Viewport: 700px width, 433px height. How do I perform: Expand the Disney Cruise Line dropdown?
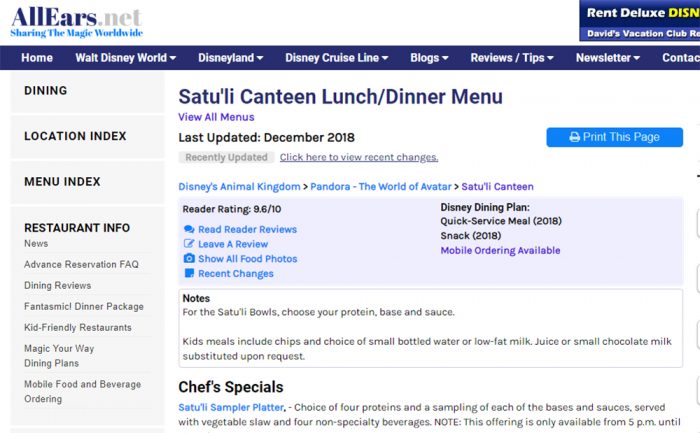pos(337,58)
